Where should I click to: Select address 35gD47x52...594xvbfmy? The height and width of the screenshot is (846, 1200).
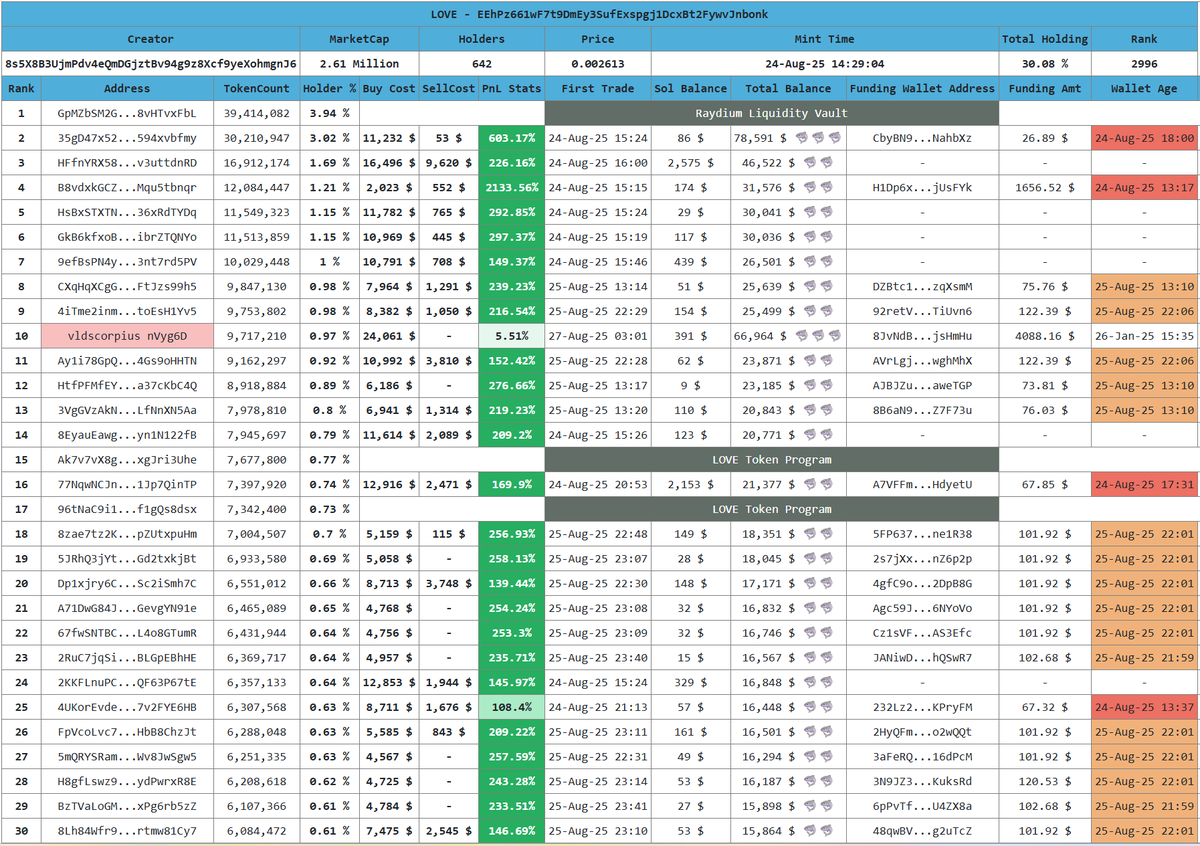pyautogui.click(x=127, y=138)
